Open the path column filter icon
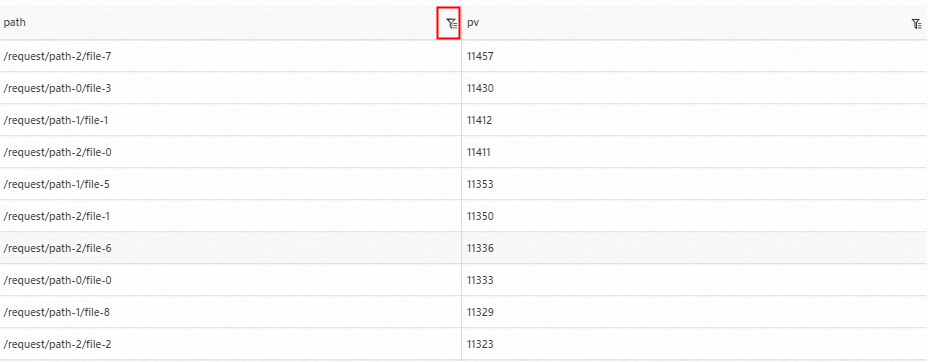This screenshot has height=362, width=928. click(x=452, y=24)
